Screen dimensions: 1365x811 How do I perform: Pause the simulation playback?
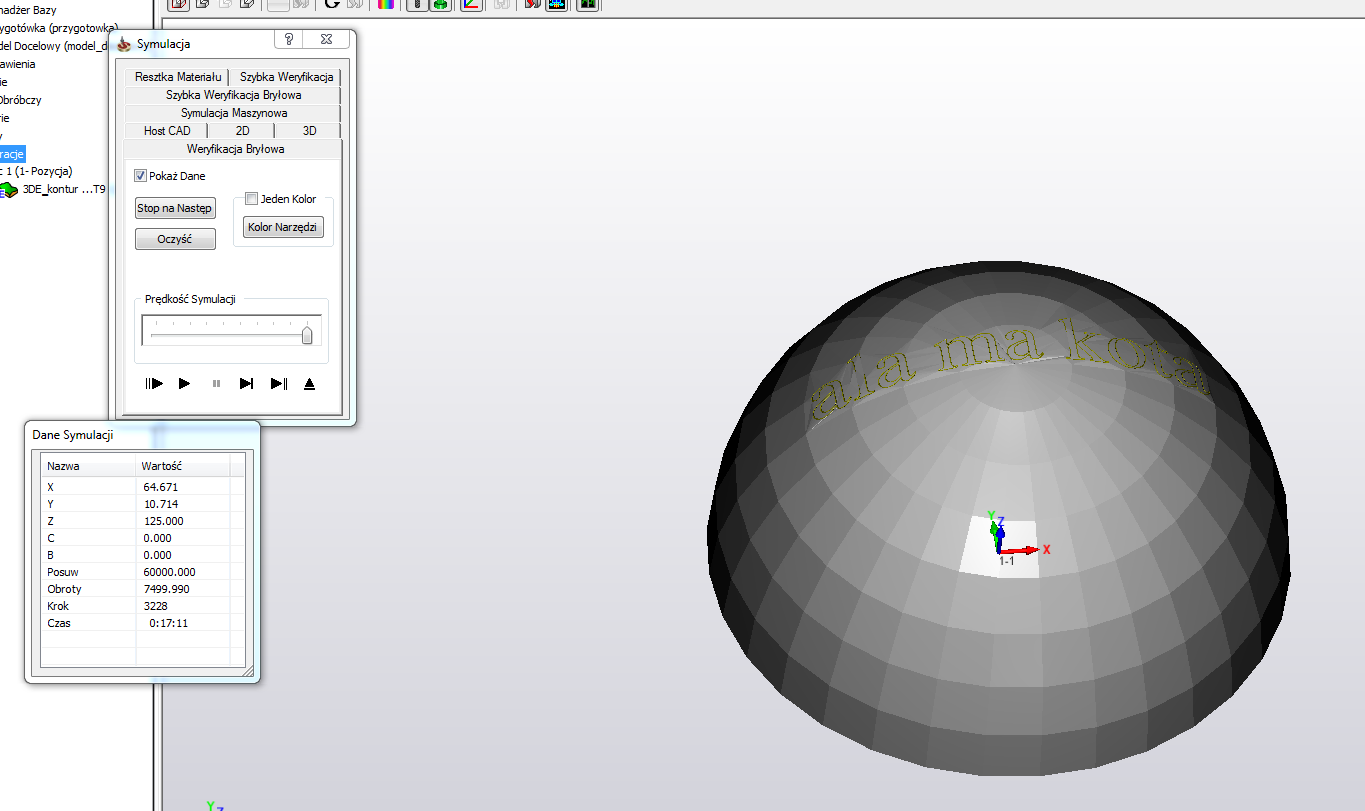point(216,384)
